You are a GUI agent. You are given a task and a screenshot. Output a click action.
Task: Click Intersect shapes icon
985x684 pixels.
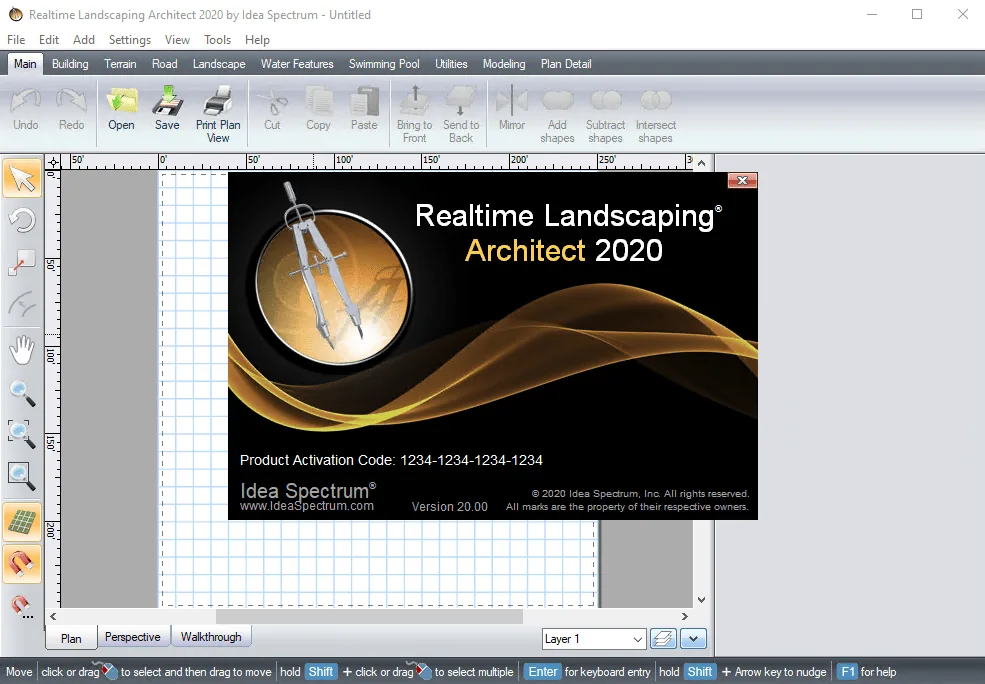point(655,100)
